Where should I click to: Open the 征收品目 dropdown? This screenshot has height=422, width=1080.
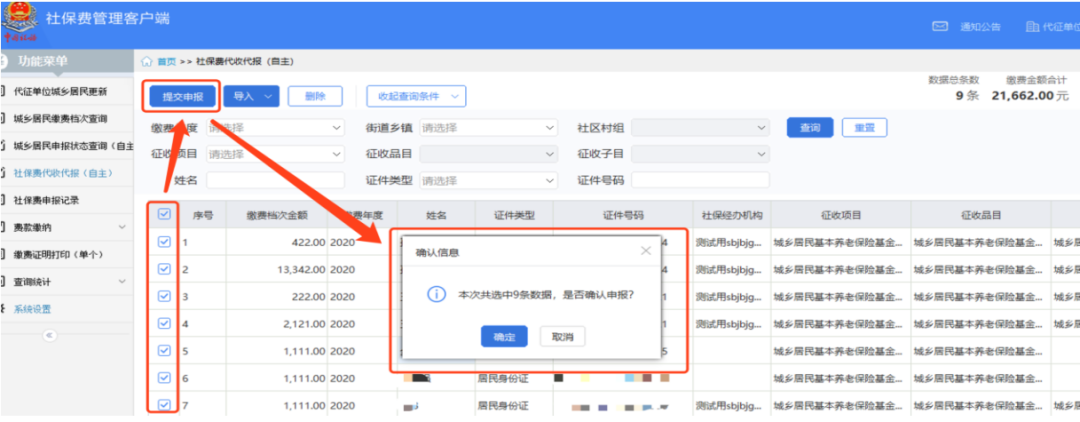click(x=488, y=154)
